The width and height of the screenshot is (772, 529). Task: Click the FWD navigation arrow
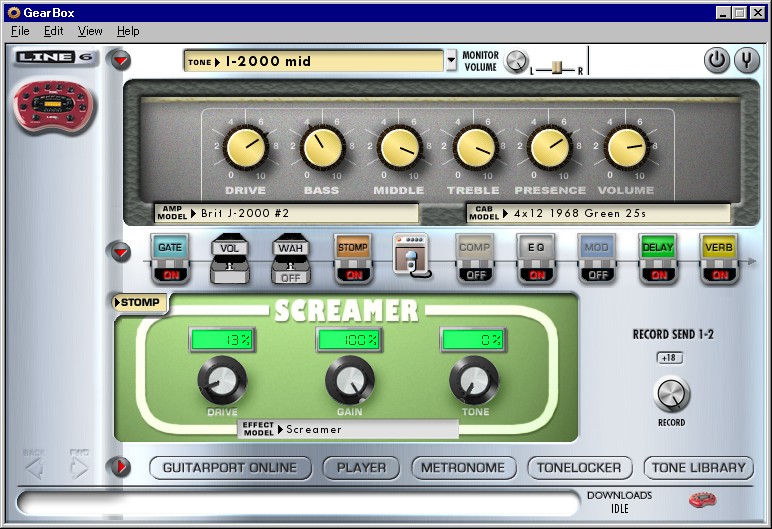(79, 468)
